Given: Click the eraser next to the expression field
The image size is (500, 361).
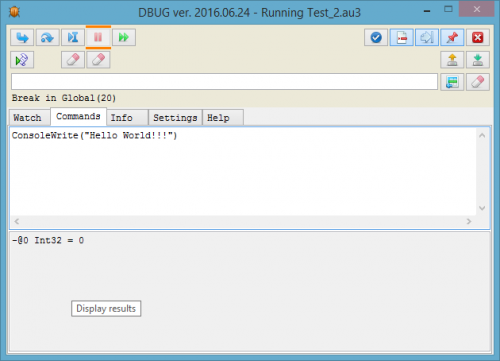Looking at the screenshot, I should tap(478, 82).
